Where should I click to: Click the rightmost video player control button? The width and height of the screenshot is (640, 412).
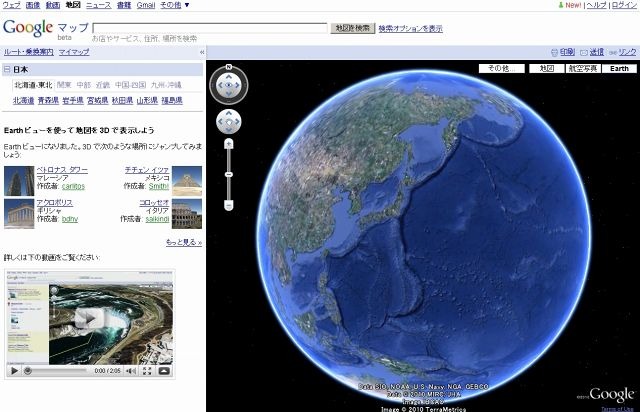(164, 371)
